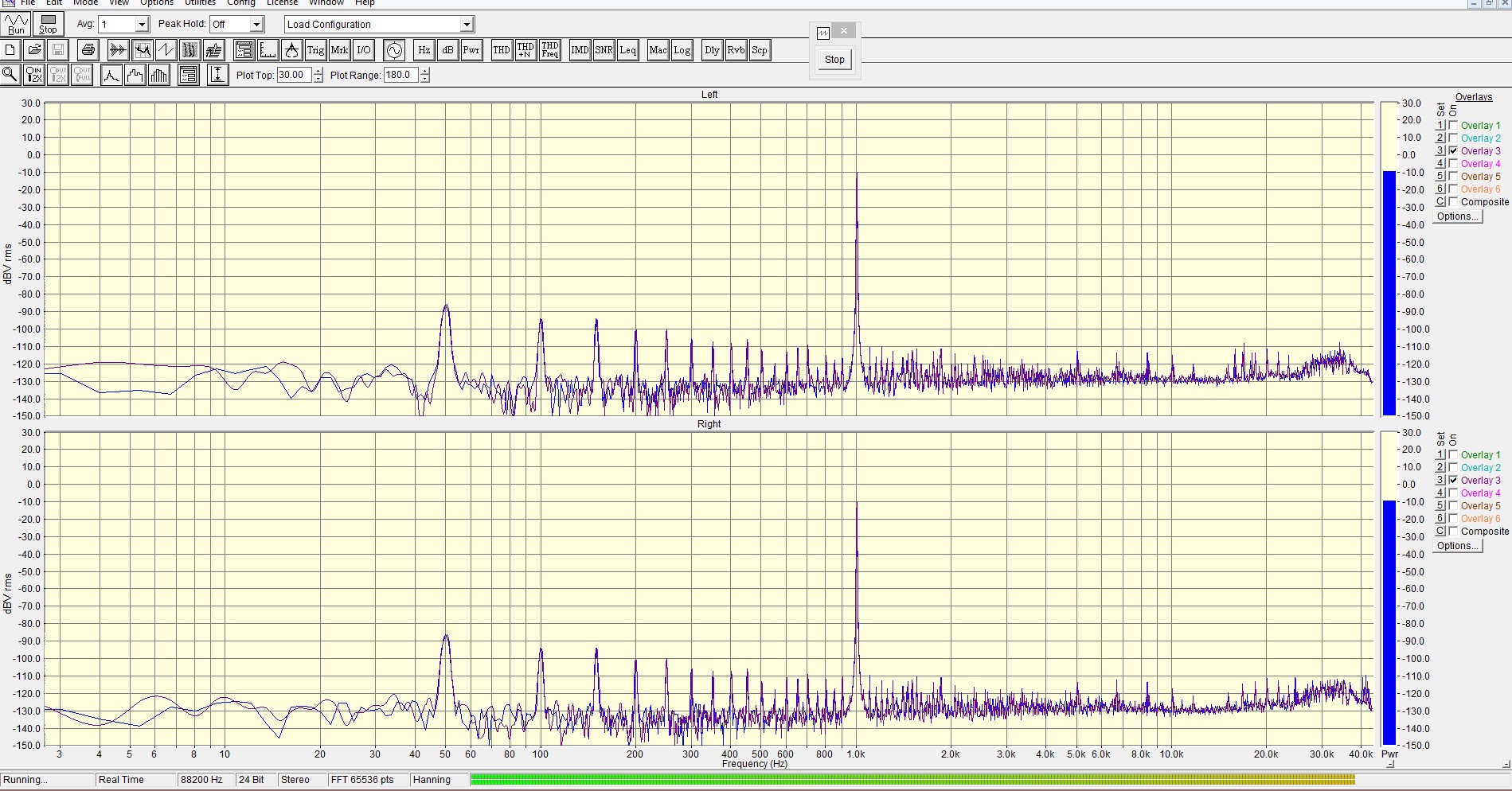Open the Utilities menu
Image resolution: width=1512 pixels, height=791 pixels.
point(200,3)
